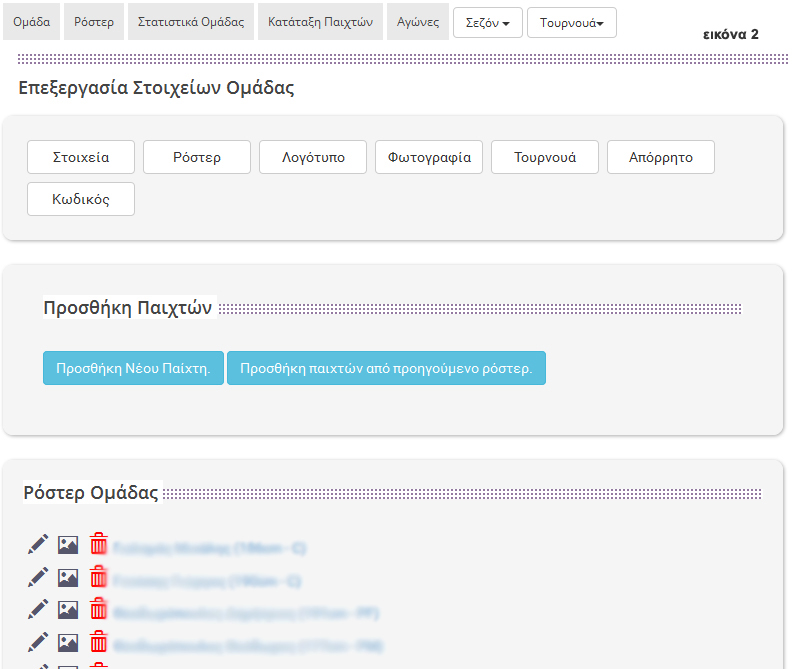Open the Κατάταξη Παιχτών tab
The height and width of the screenshot is (669, 792).
[x=320, y=22]
